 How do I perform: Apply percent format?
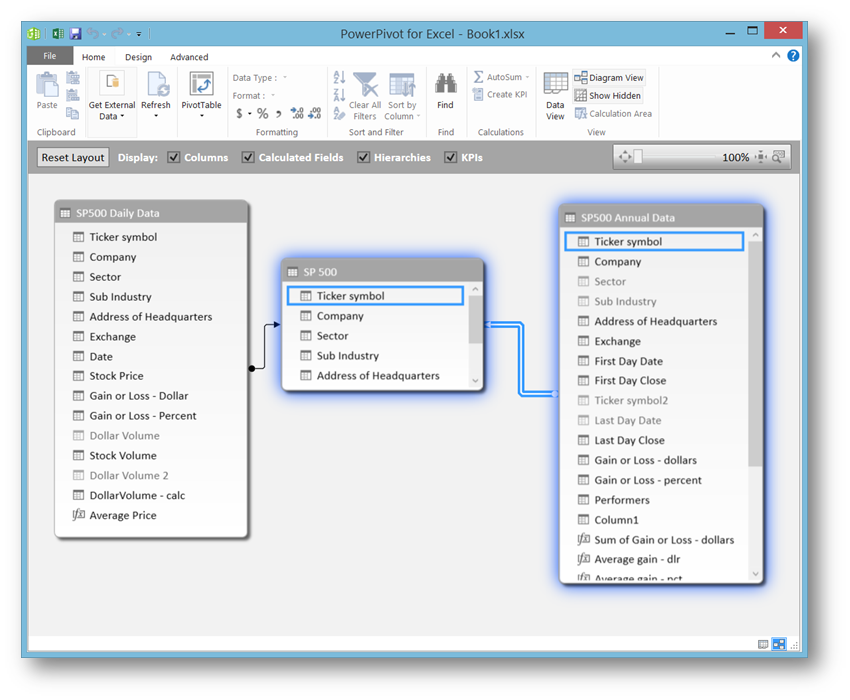click(263, 113)
